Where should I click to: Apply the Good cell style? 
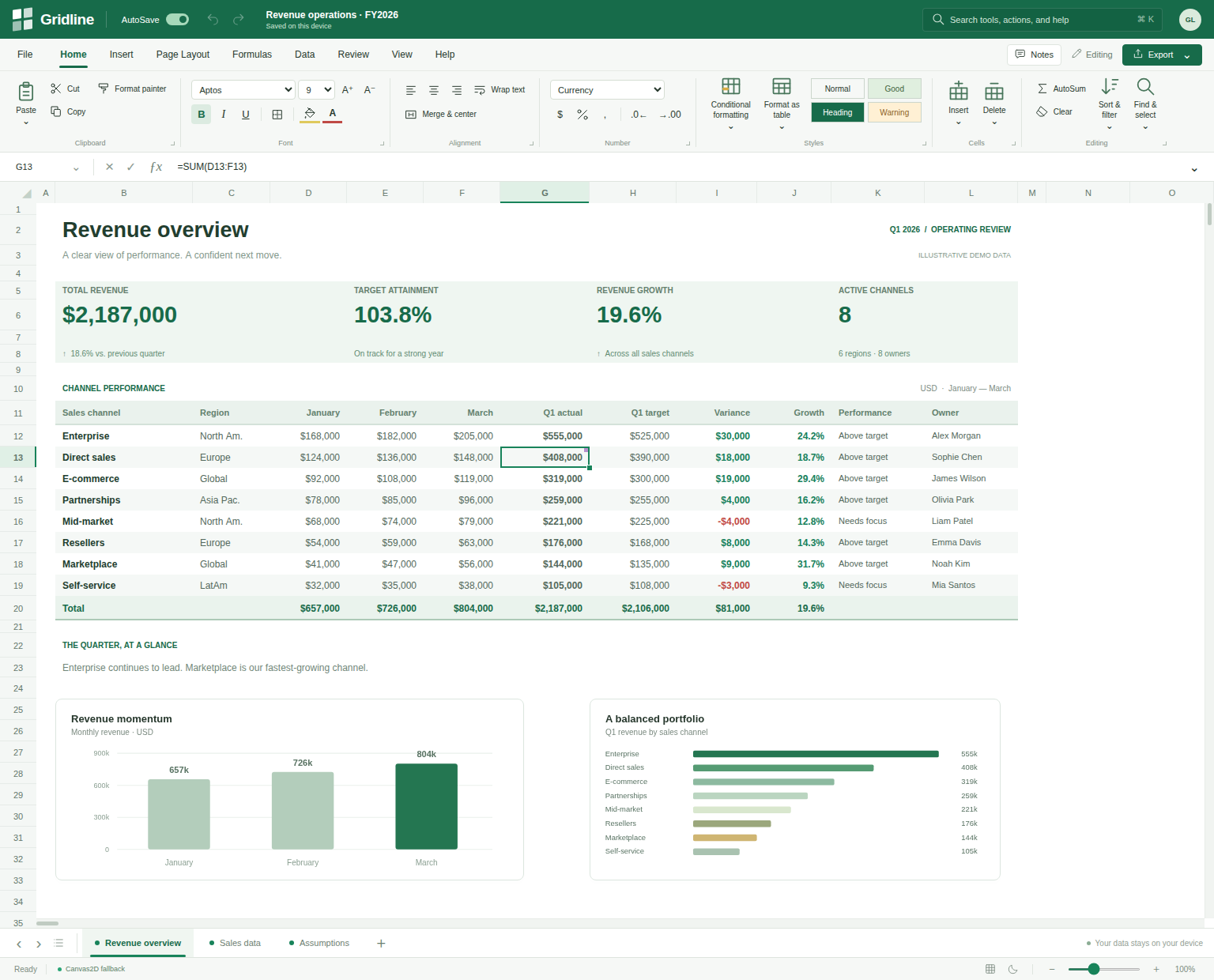[895, 89]
